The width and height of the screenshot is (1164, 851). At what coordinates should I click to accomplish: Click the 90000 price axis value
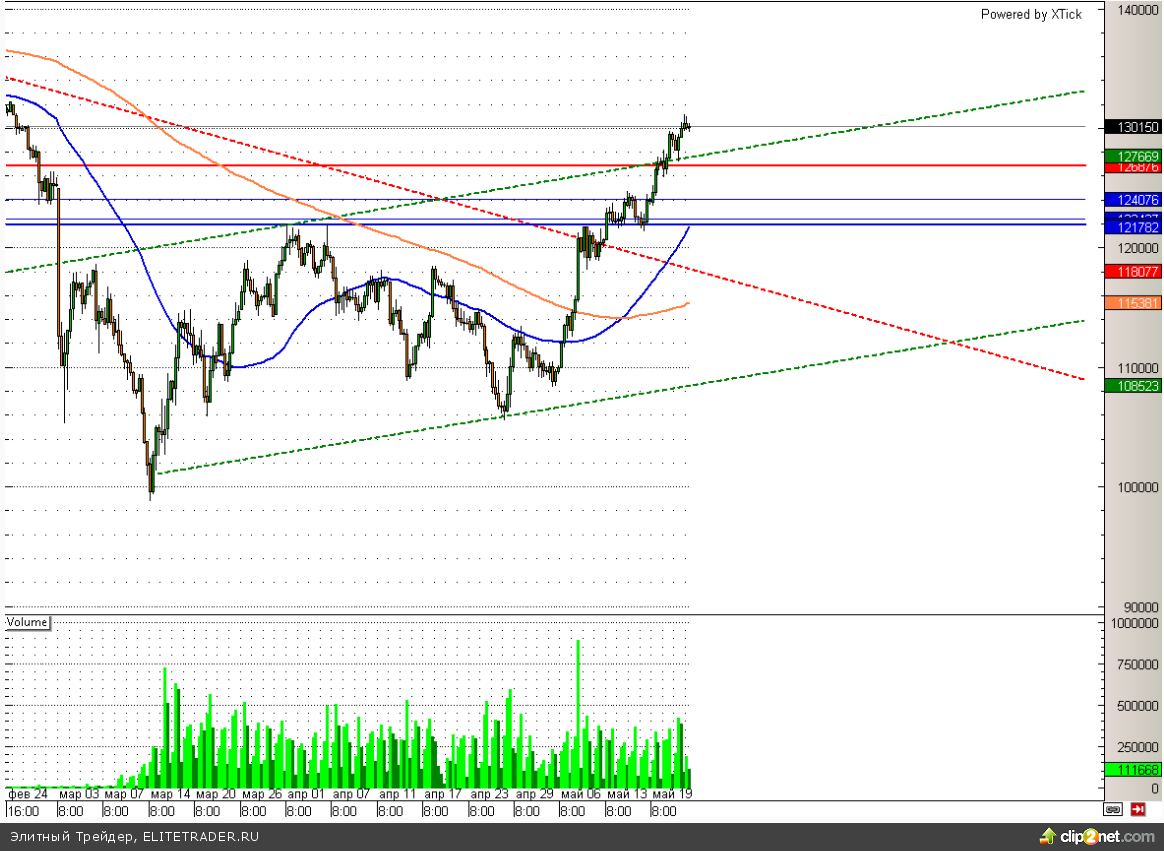click(x=1140, y=607)
